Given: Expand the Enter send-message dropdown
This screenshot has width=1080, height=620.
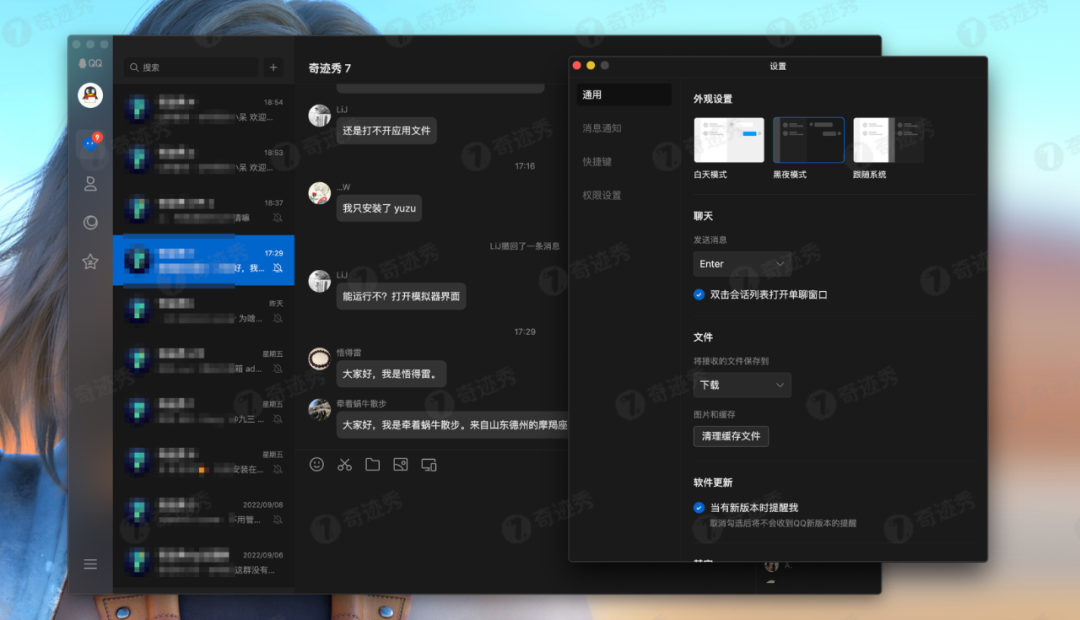Looking at the screenshot, I should [x=742, y=264].
